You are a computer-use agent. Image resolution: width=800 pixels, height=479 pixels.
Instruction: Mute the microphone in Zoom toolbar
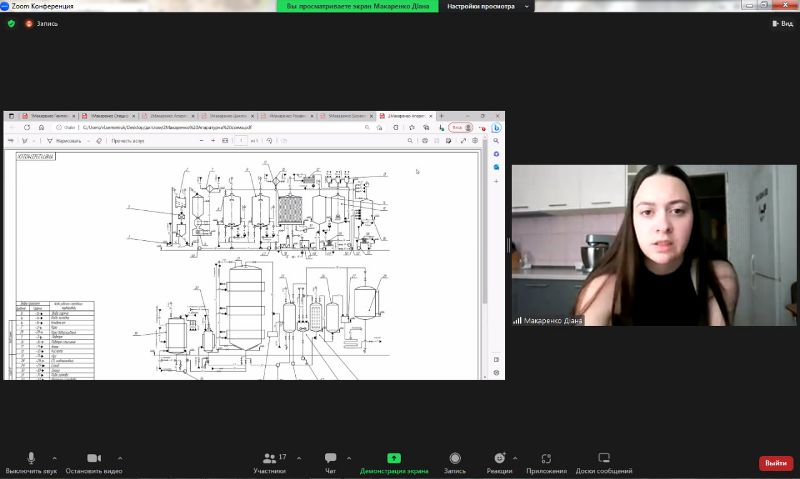pyautogui.click(x=31, y=459)
